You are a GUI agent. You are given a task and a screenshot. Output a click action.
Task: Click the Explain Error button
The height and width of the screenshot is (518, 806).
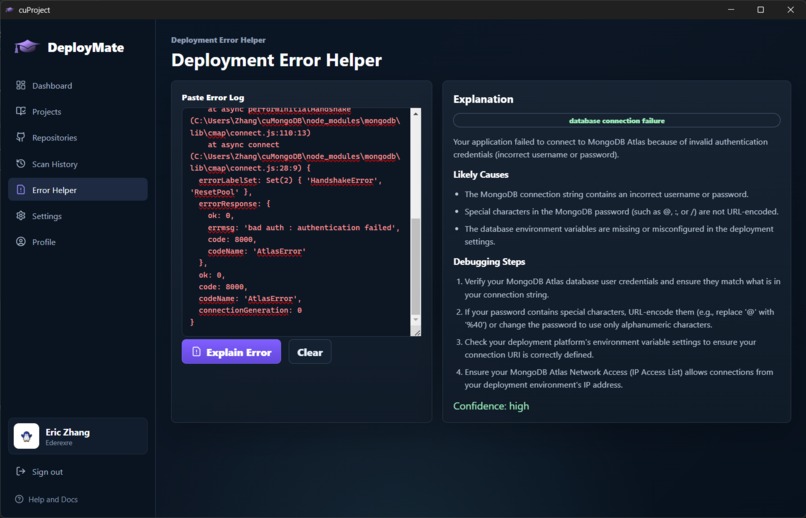[x=231, y=352]
